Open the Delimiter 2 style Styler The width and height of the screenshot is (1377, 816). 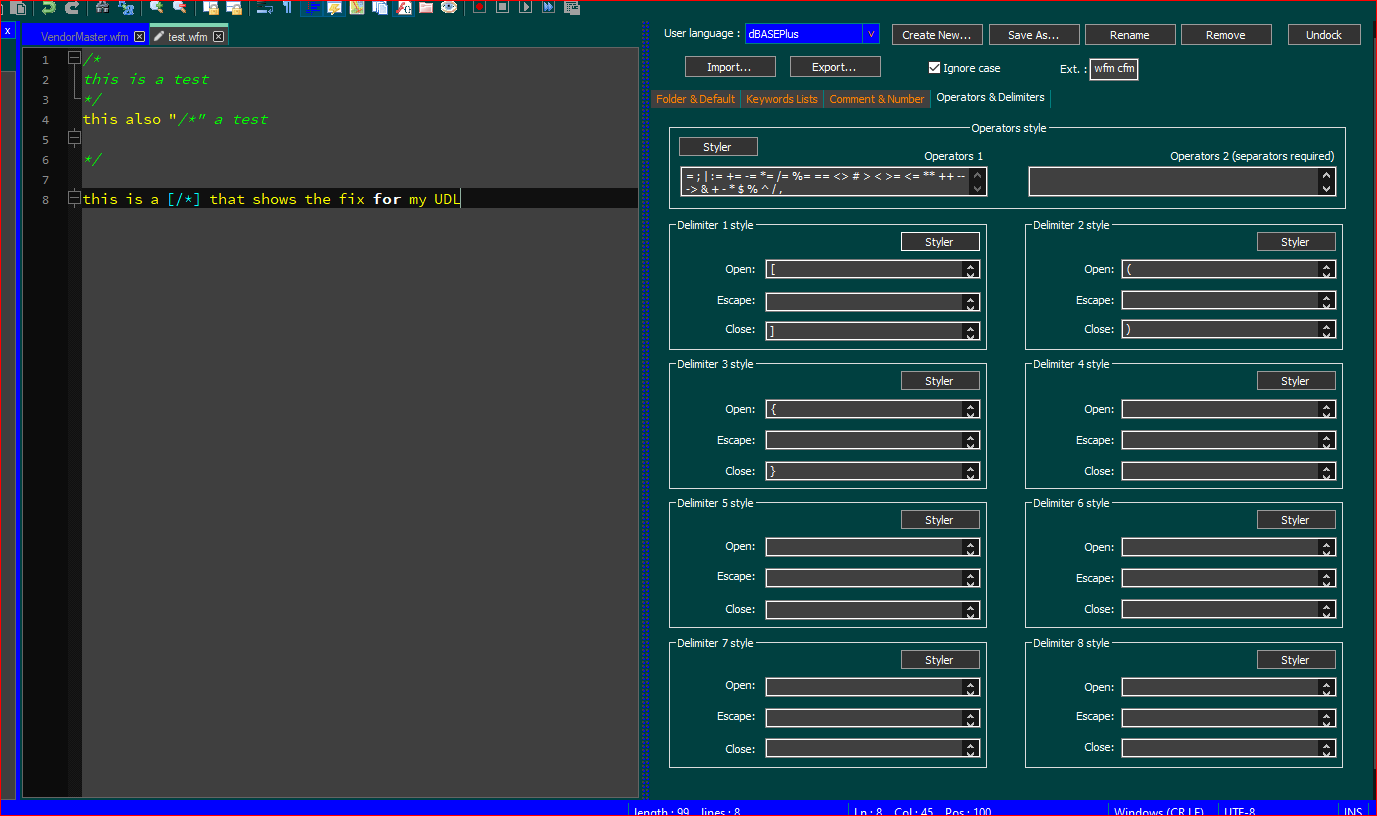point(1296,242)
